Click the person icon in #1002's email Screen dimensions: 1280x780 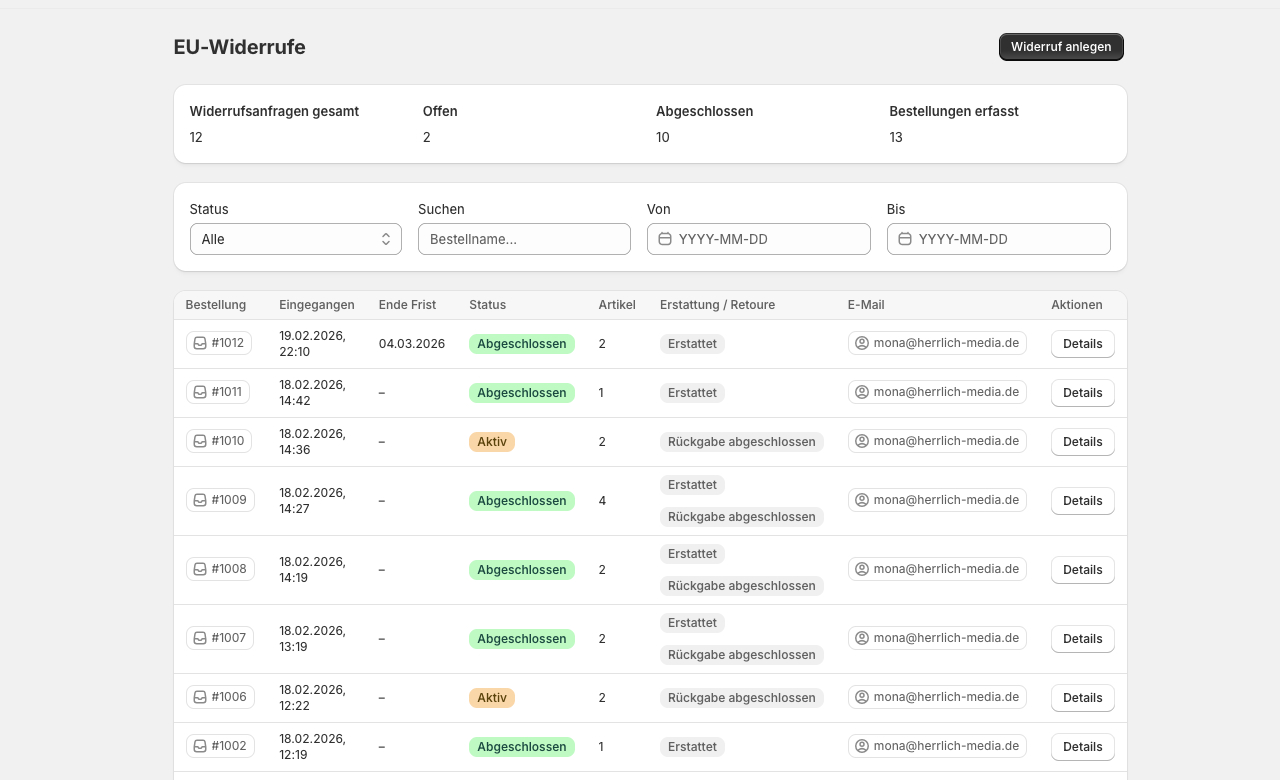pos(861,746)
